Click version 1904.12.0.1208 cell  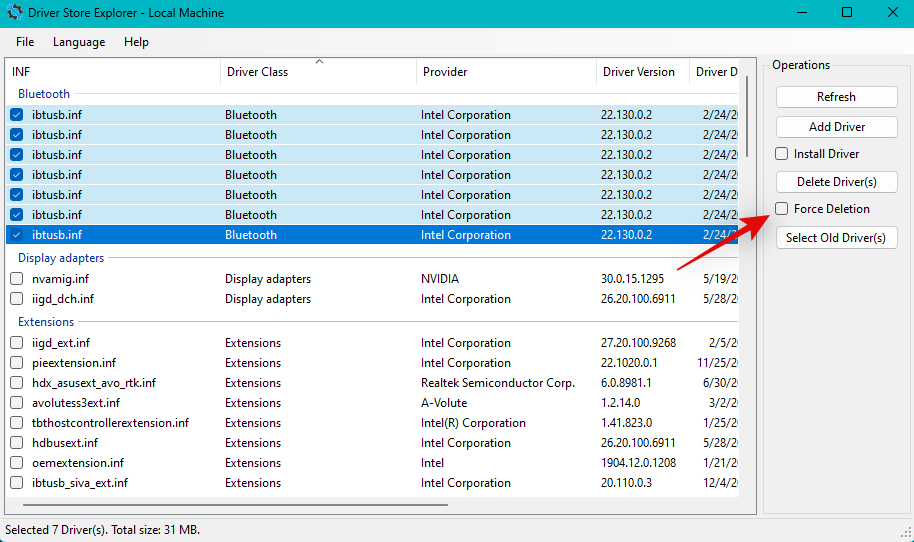point(638,463)
